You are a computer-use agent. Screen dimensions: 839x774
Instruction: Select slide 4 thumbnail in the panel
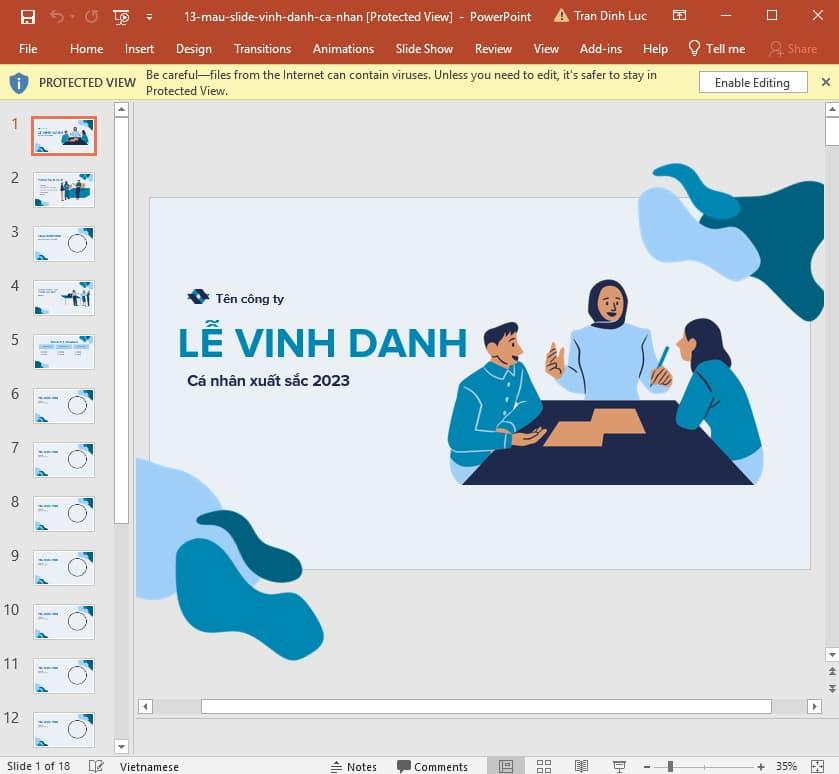63,297
